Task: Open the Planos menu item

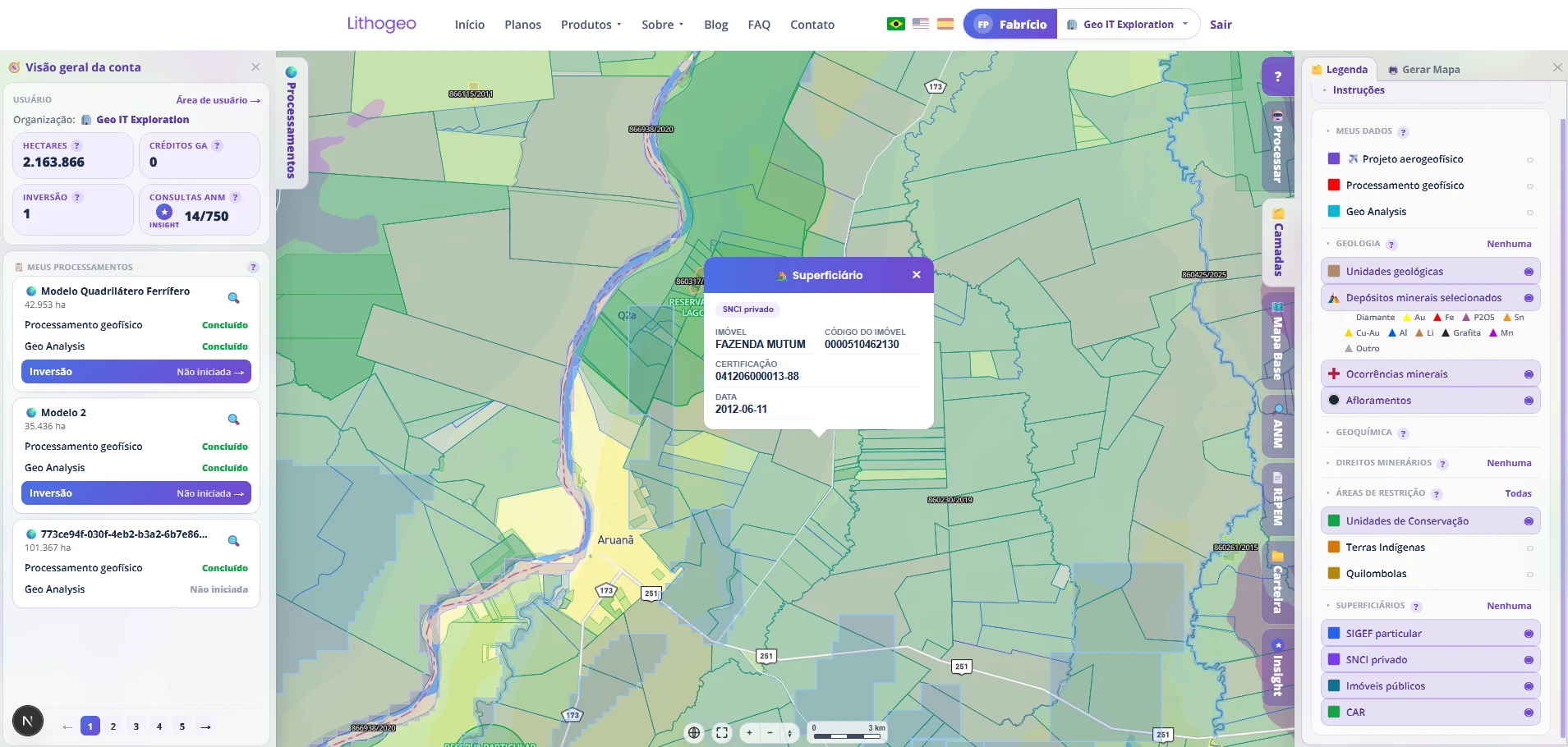Action: (x=523, y=25)
